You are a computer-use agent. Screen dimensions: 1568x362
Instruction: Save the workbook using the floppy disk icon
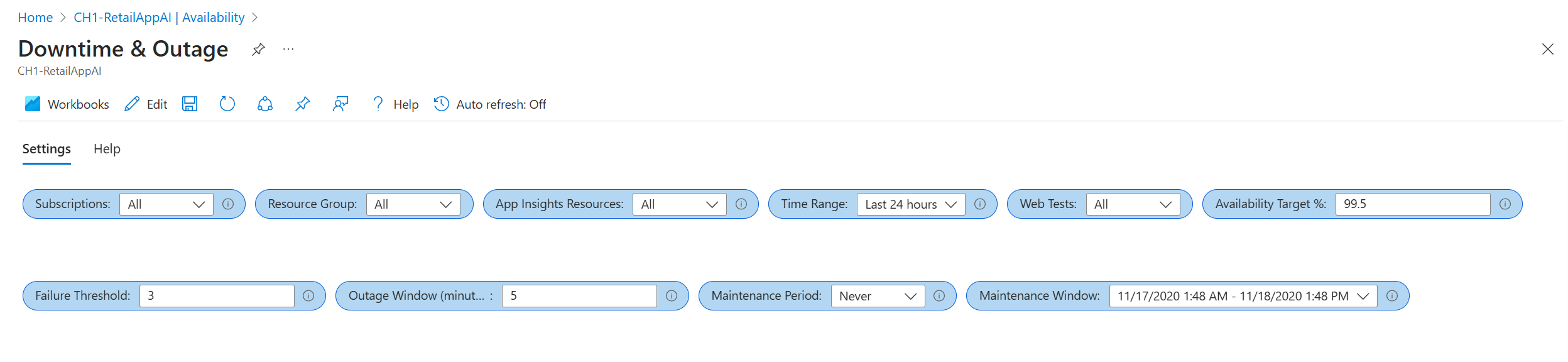point(190,104)
